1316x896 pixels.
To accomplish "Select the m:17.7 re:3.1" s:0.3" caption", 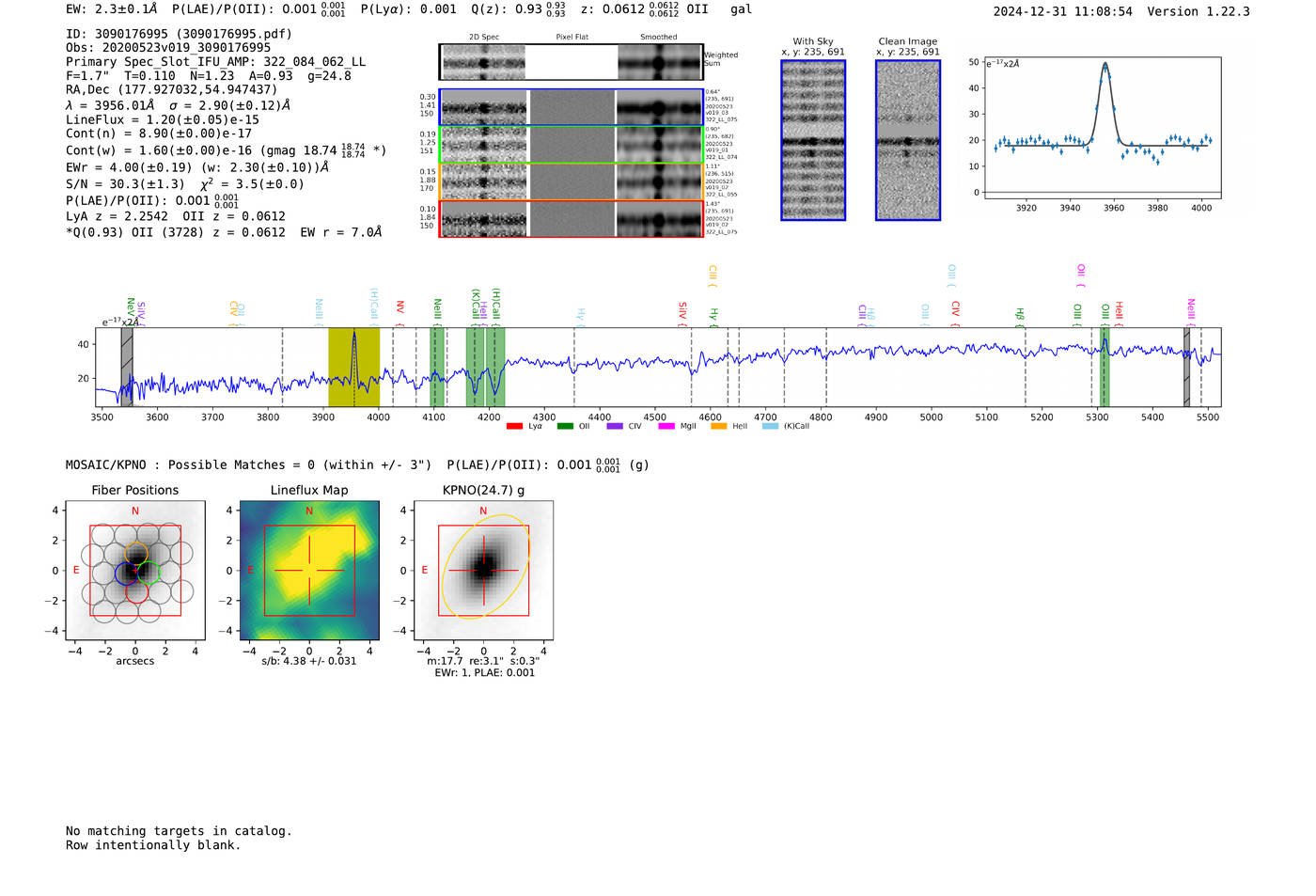I will pos(483,661).
